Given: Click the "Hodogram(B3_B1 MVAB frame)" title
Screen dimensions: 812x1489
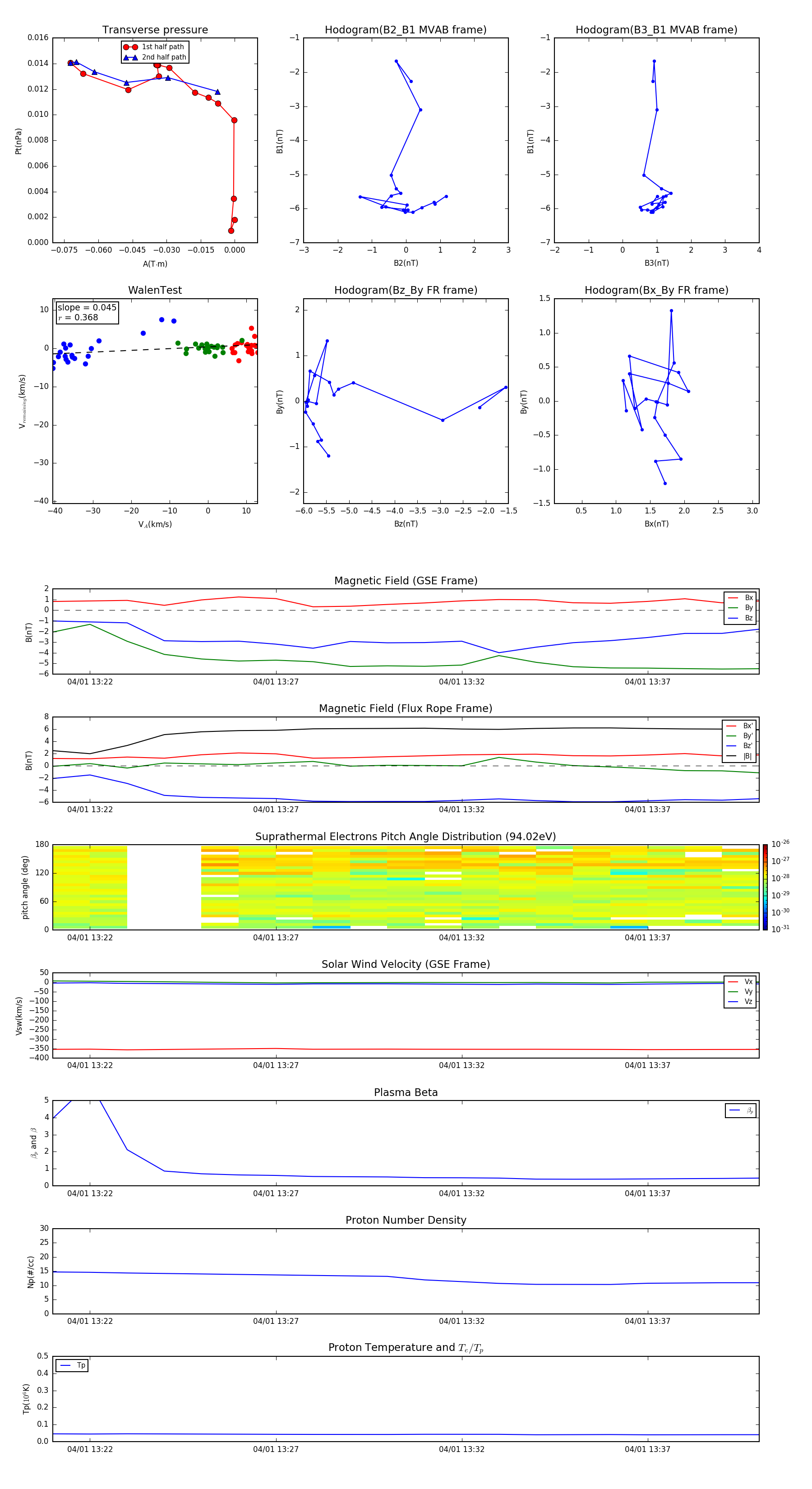Looking at the screenshot, I should pyautogui.click(x=656, y=30).
